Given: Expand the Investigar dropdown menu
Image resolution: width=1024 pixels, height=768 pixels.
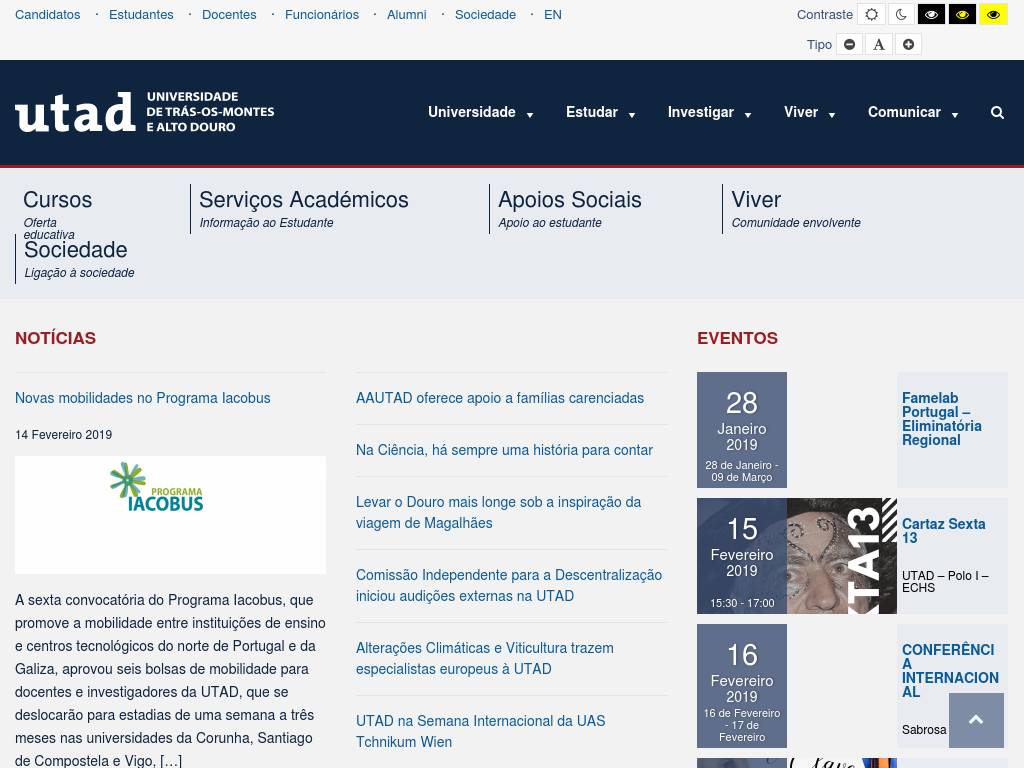Looking at the screenshot, I should pos(709,113).
